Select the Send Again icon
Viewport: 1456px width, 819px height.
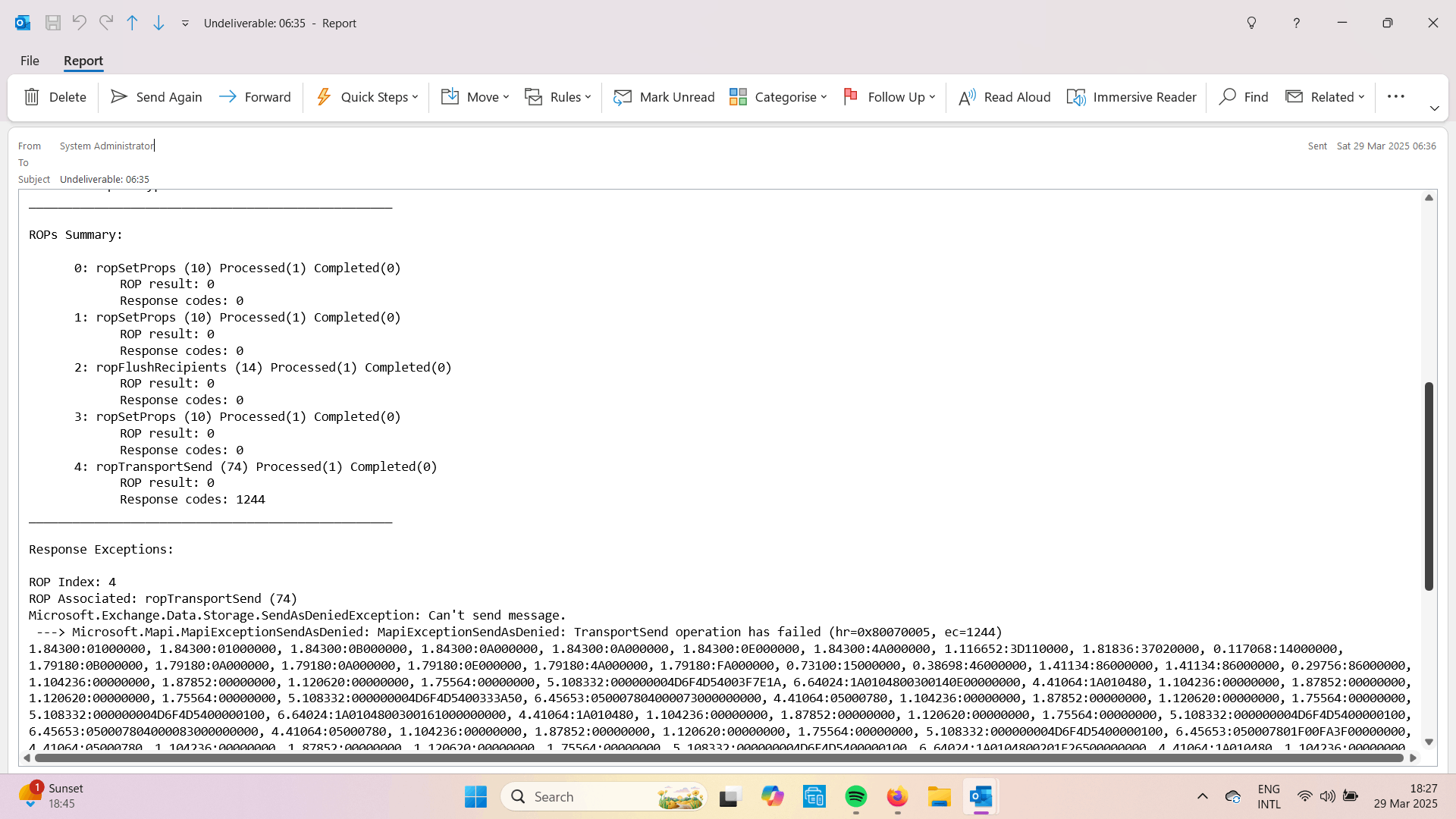tap(119, 96)
